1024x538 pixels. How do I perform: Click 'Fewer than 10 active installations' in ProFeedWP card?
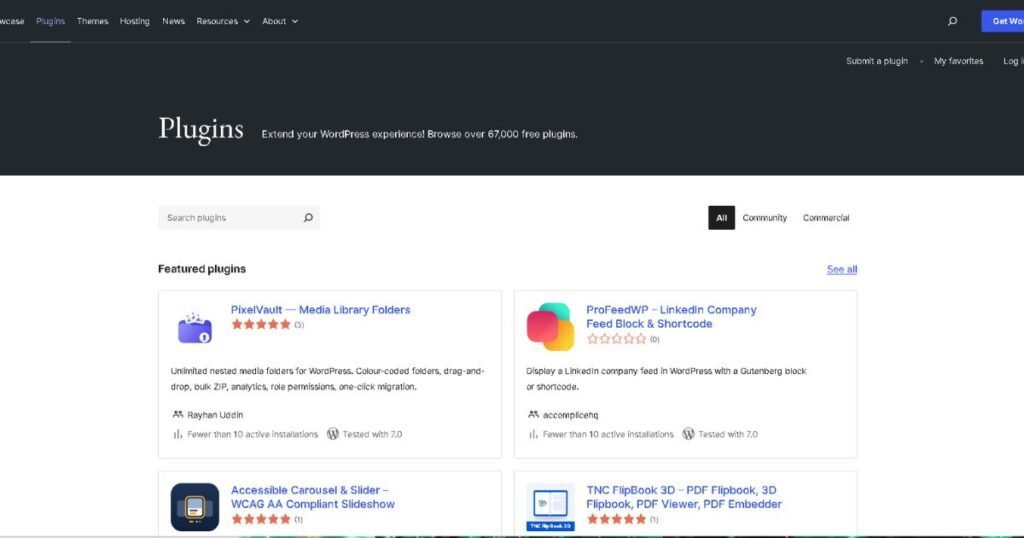pos(607,434)
